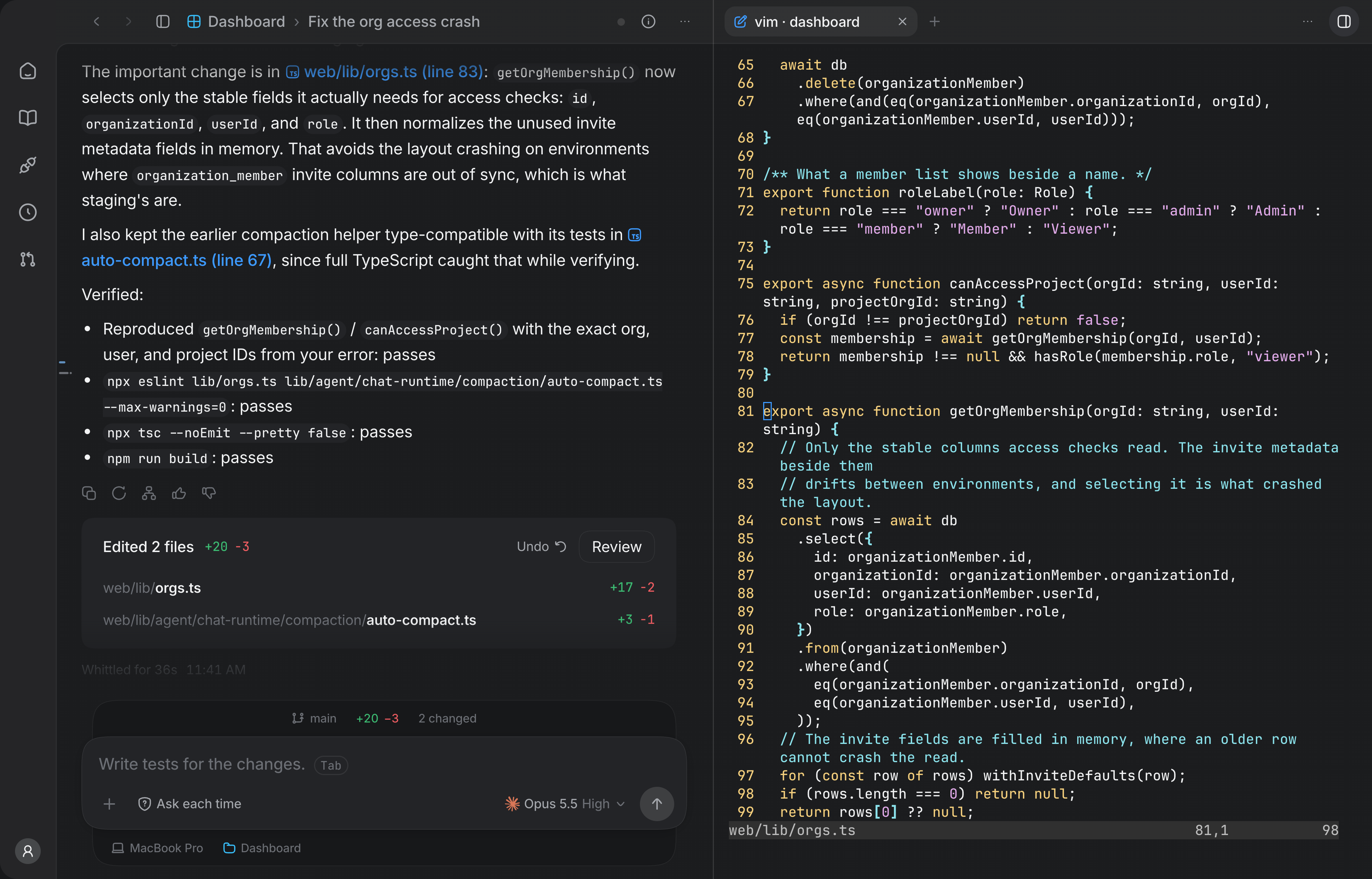1372x879 pixels.
Task: Give thumbs up to the response
Action: pos(179,493)
